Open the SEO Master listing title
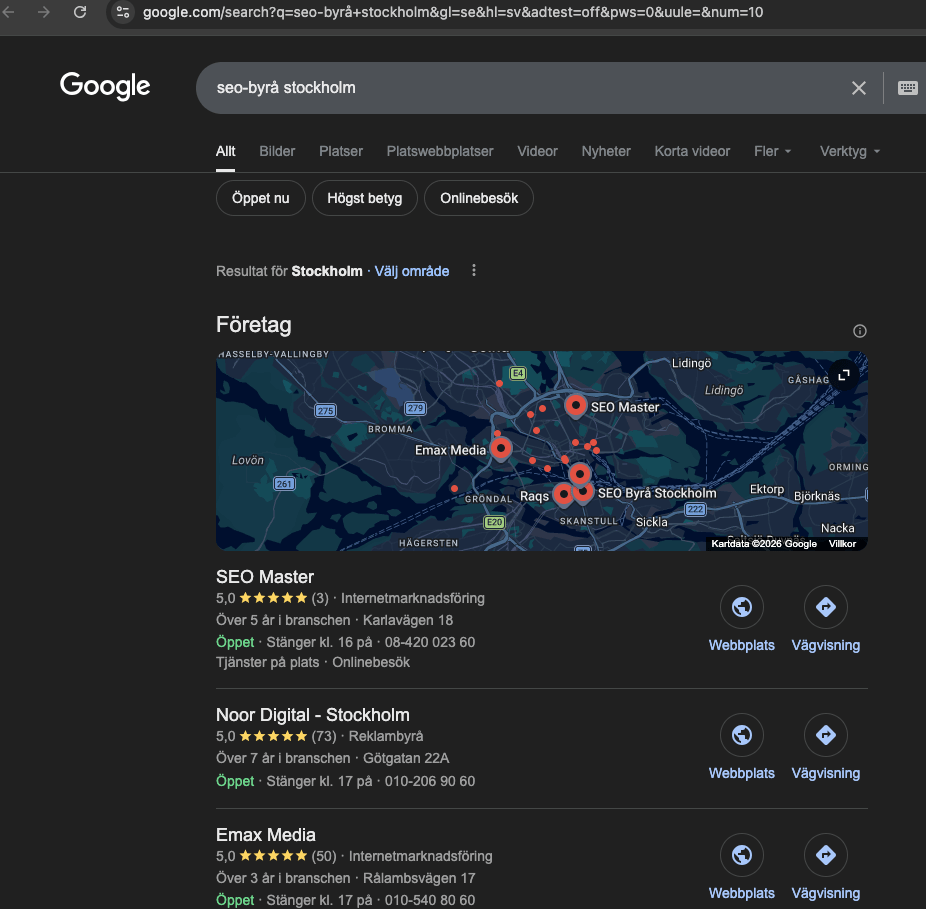The height and width of the screenshot is (909, 926). click(x=265, y=576)
